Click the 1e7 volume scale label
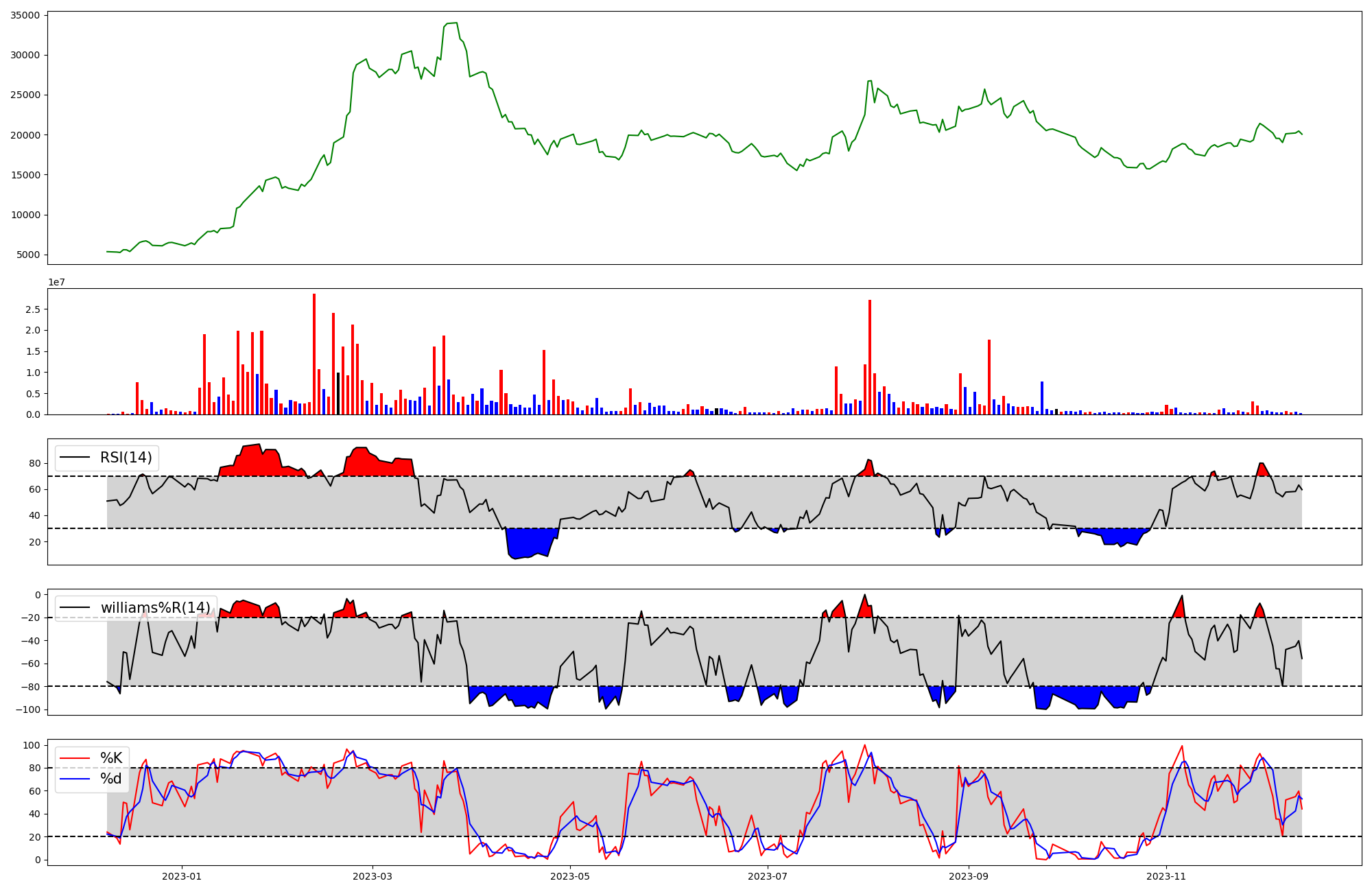 pyautogui.click(x=56, y=282)
